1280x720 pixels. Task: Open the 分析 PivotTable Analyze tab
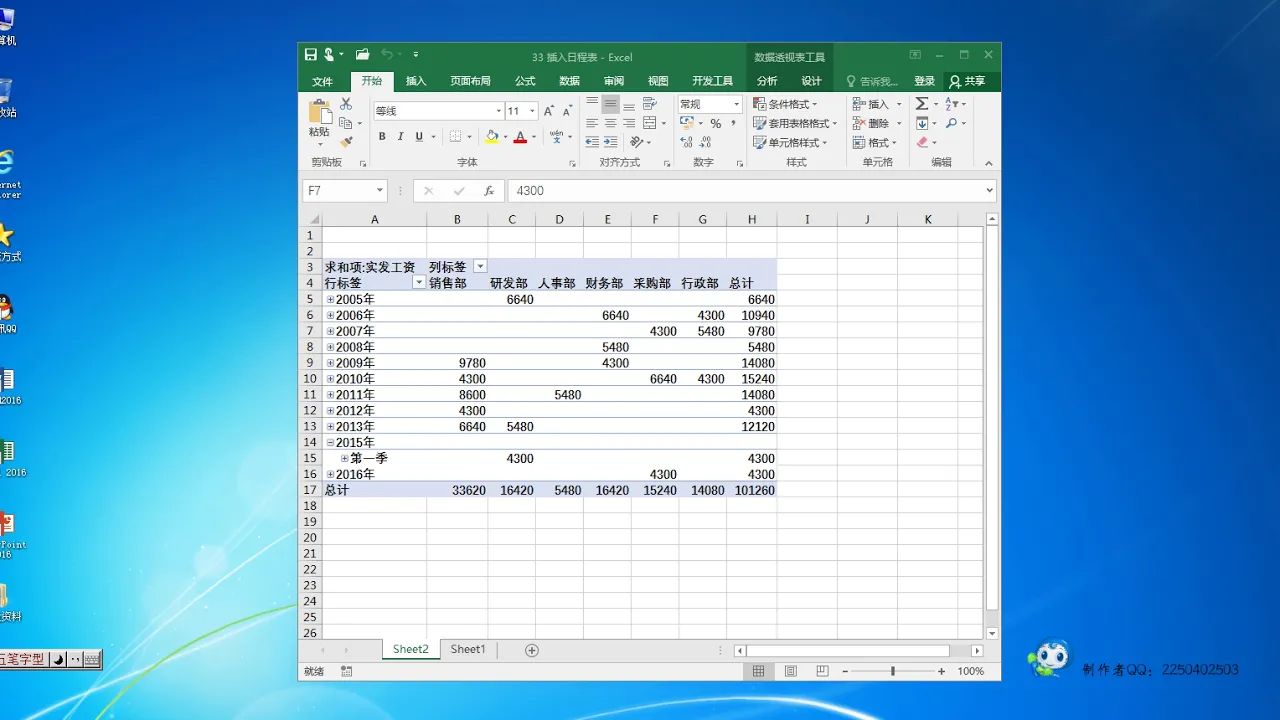coord(767,81)
